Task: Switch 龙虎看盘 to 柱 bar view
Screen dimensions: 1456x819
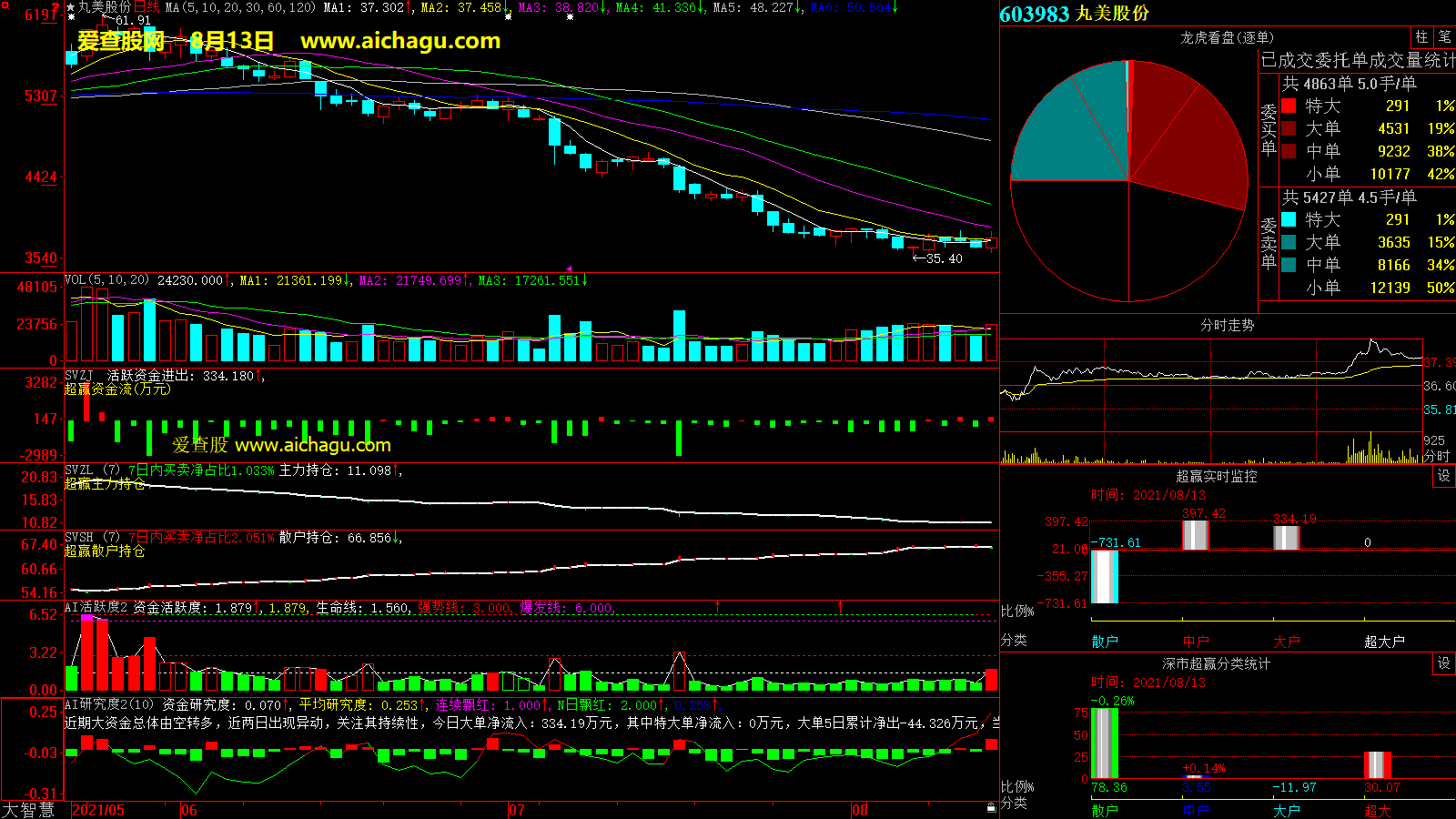Action: click(x=1421, y=36)
